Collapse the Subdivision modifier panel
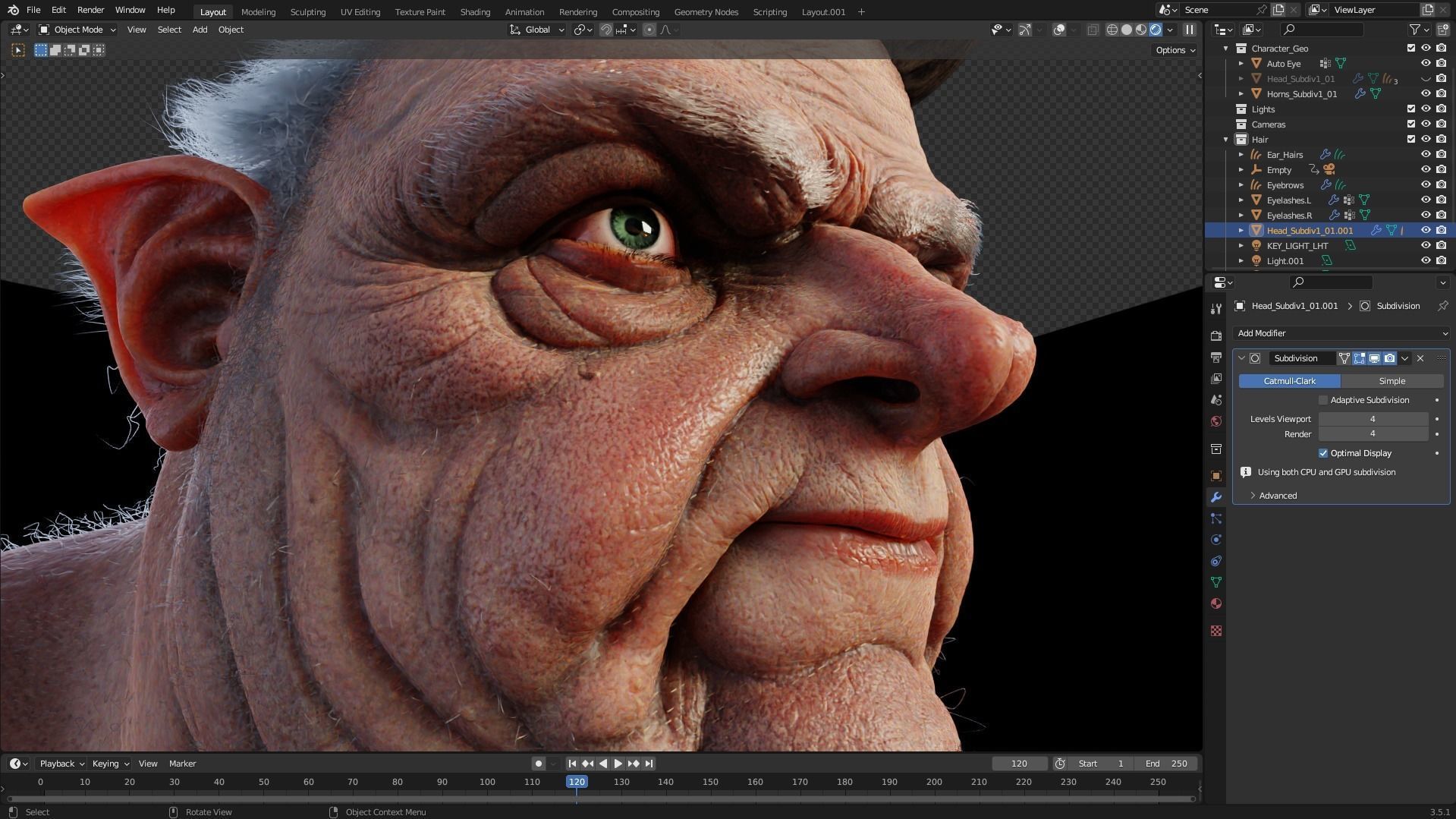The image size is (1456, 819). click(x=1241, y=358)
